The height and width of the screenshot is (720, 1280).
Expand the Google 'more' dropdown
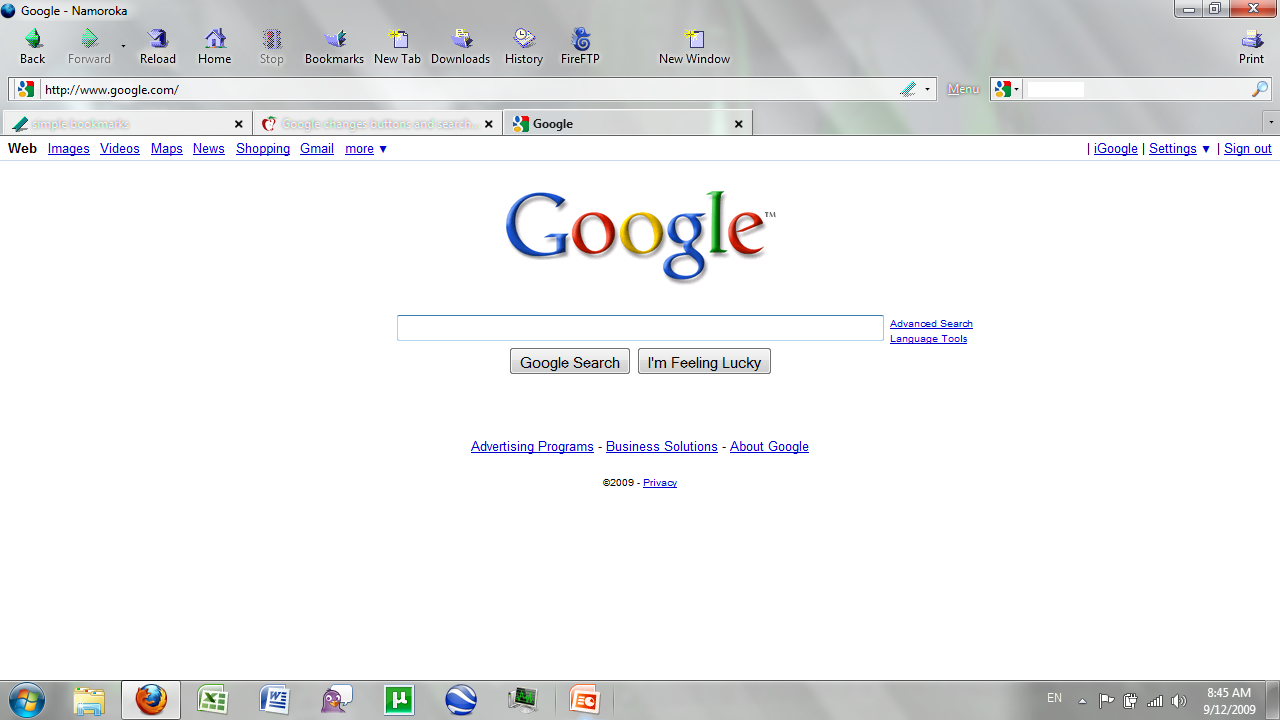pyautogui.click(x=366, y=149)
